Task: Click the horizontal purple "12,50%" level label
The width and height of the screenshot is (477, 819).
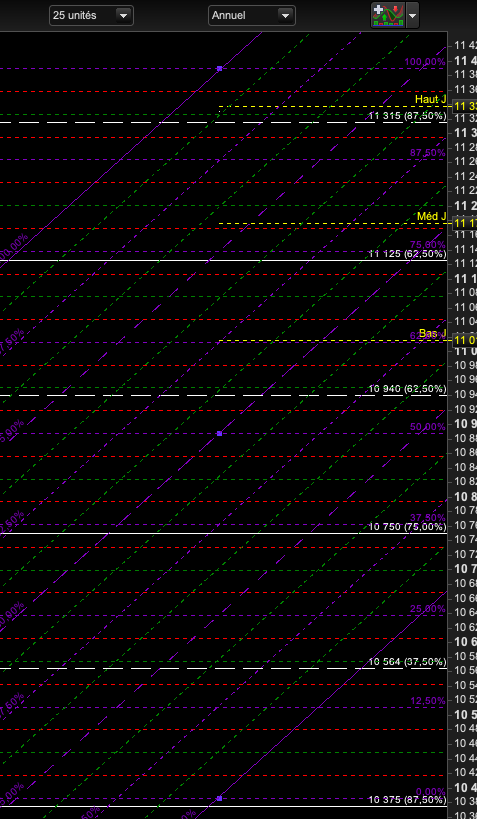Action: click(427, 700)
